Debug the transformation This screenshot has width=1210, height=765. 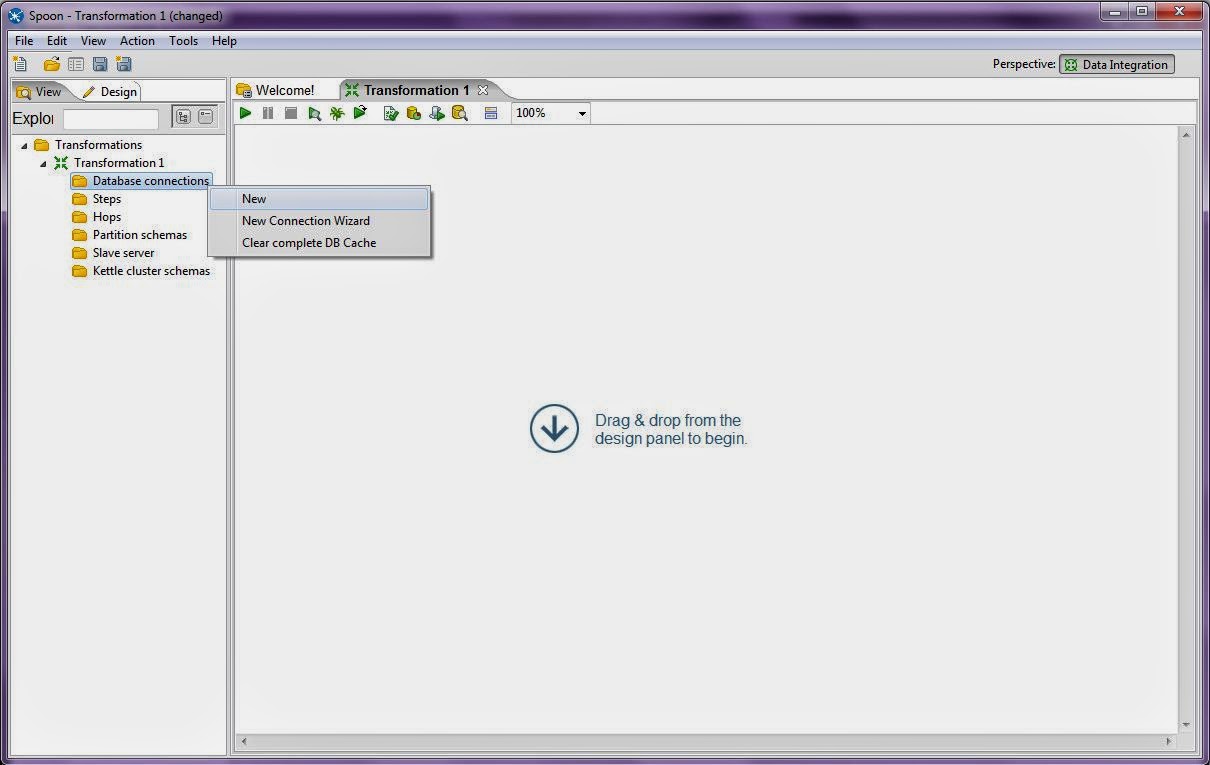click(x=337, y=113)
